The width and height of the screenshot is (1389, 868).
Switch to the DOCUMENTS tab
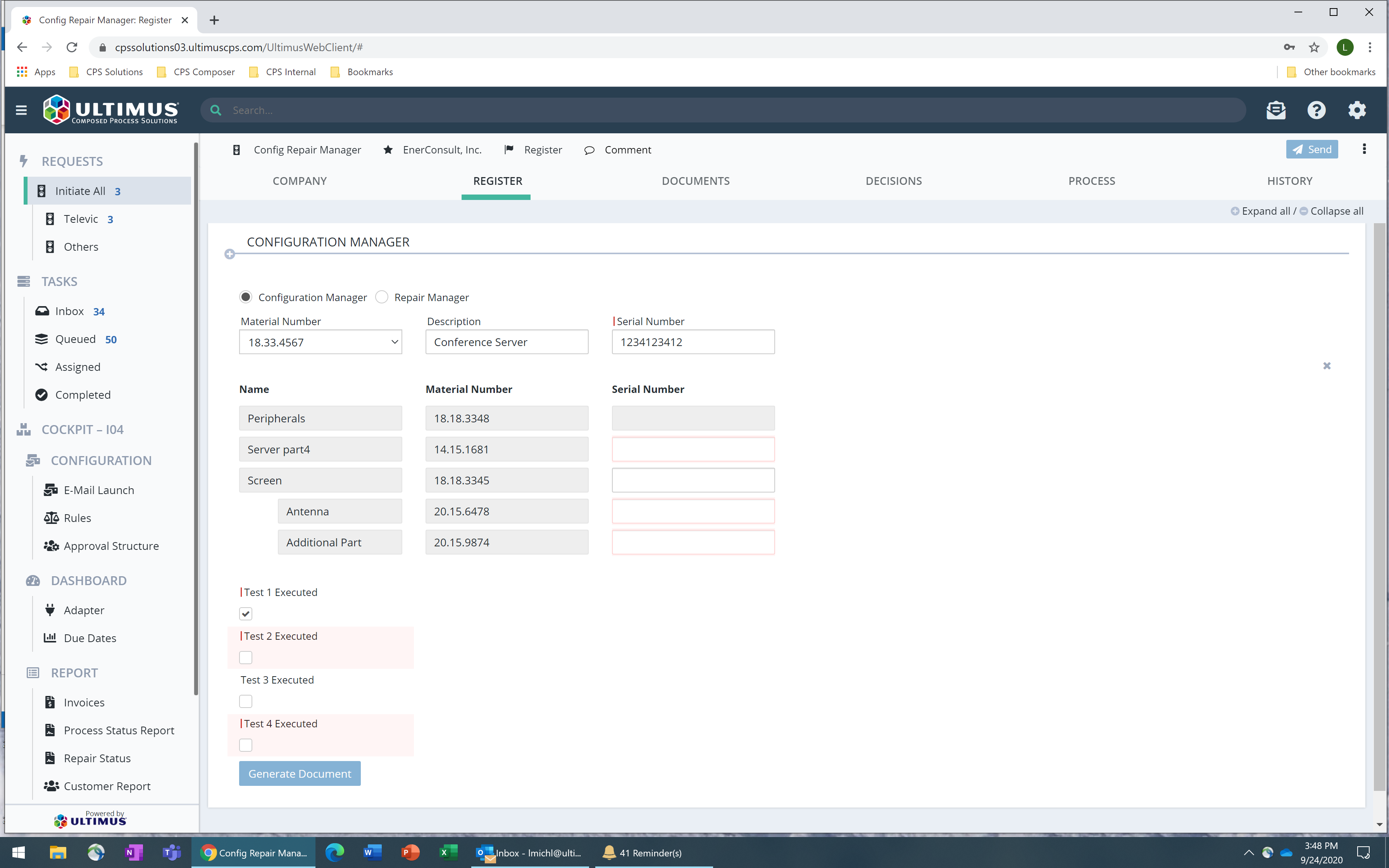coord(696,181)
